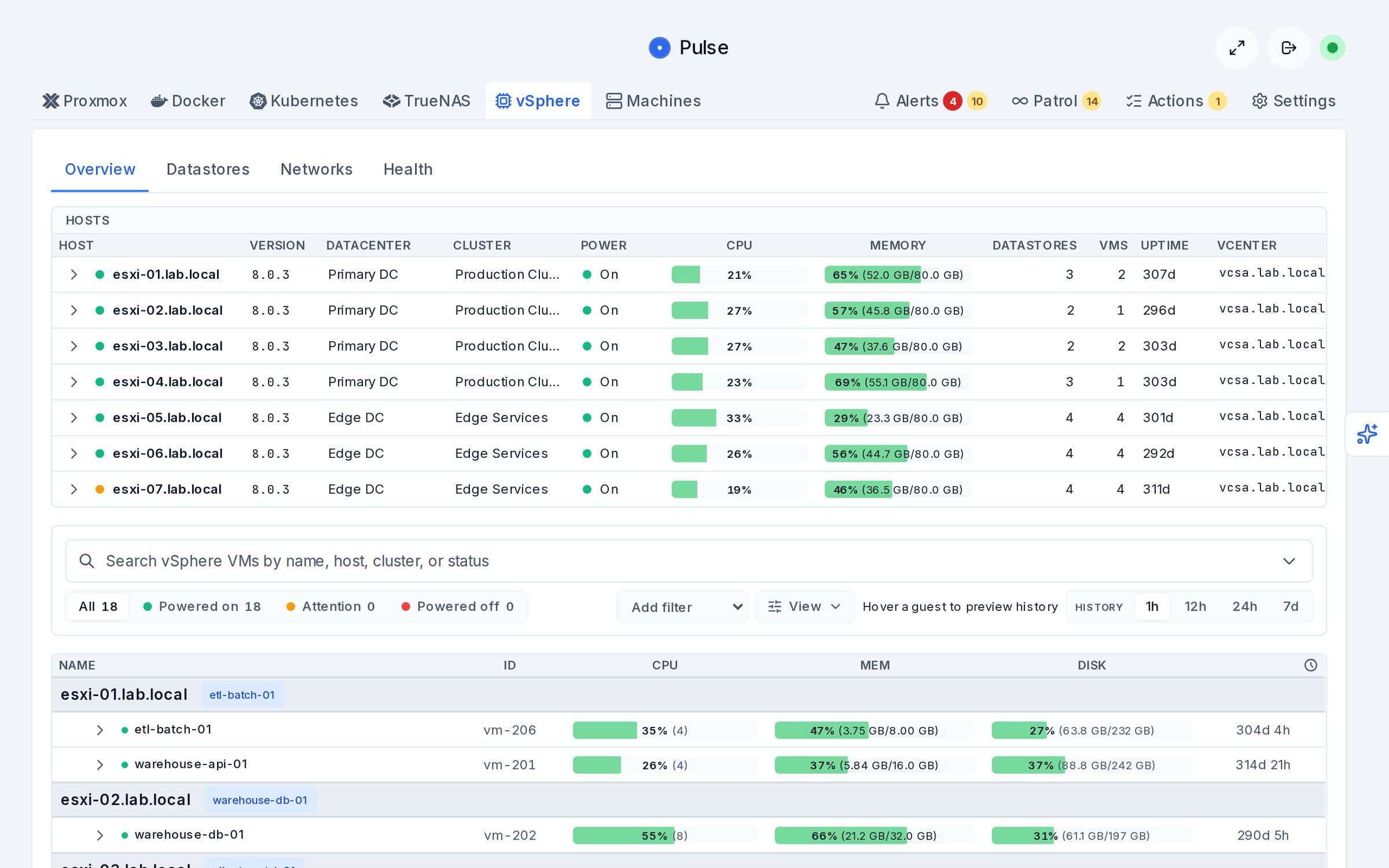Screen dimensions: 1389x868
Task: Click the Patrol 14 badge
Action: pos(1092,101)
